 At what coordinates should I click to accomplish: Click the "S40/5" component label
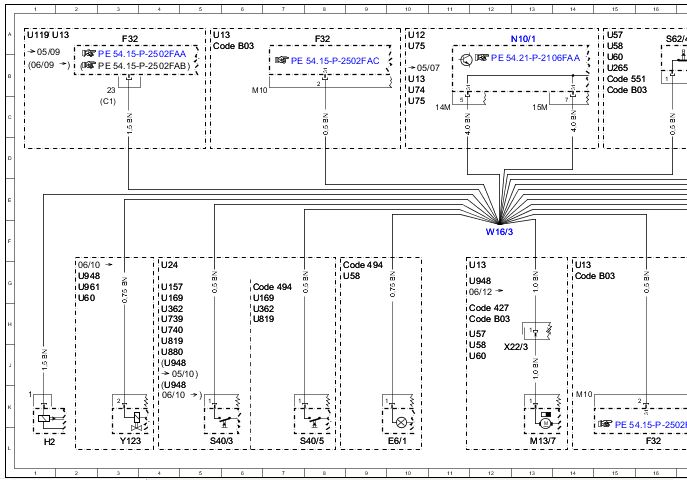(x=312, y=441)
